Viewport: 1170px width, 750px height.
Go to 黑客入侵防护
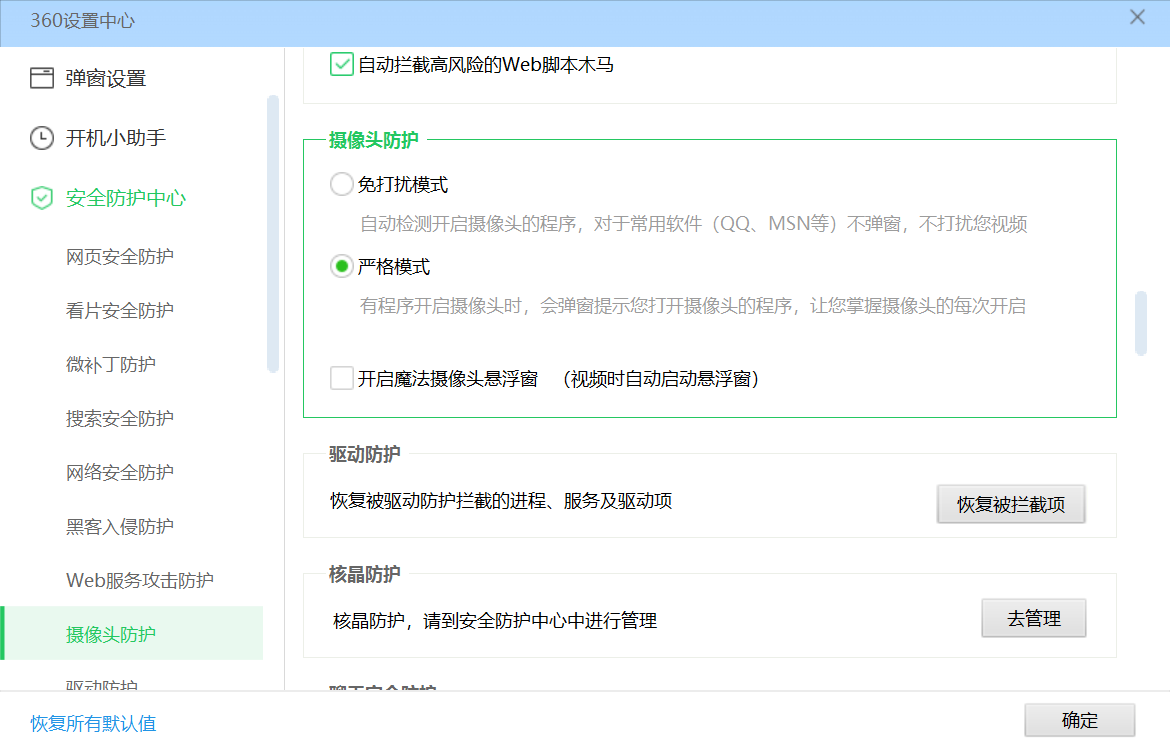[x=119, y=526]
